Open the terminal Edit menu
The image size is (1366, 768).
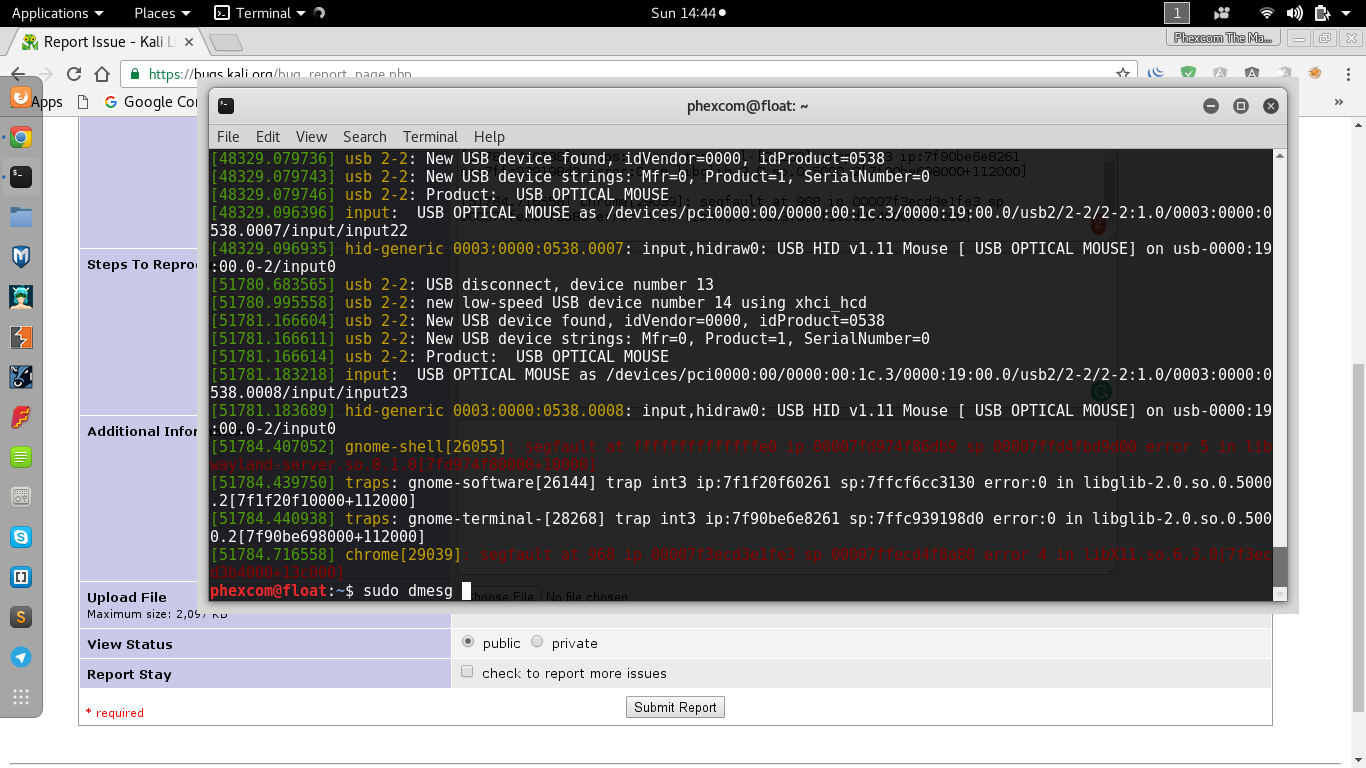(x=267, y=137)
